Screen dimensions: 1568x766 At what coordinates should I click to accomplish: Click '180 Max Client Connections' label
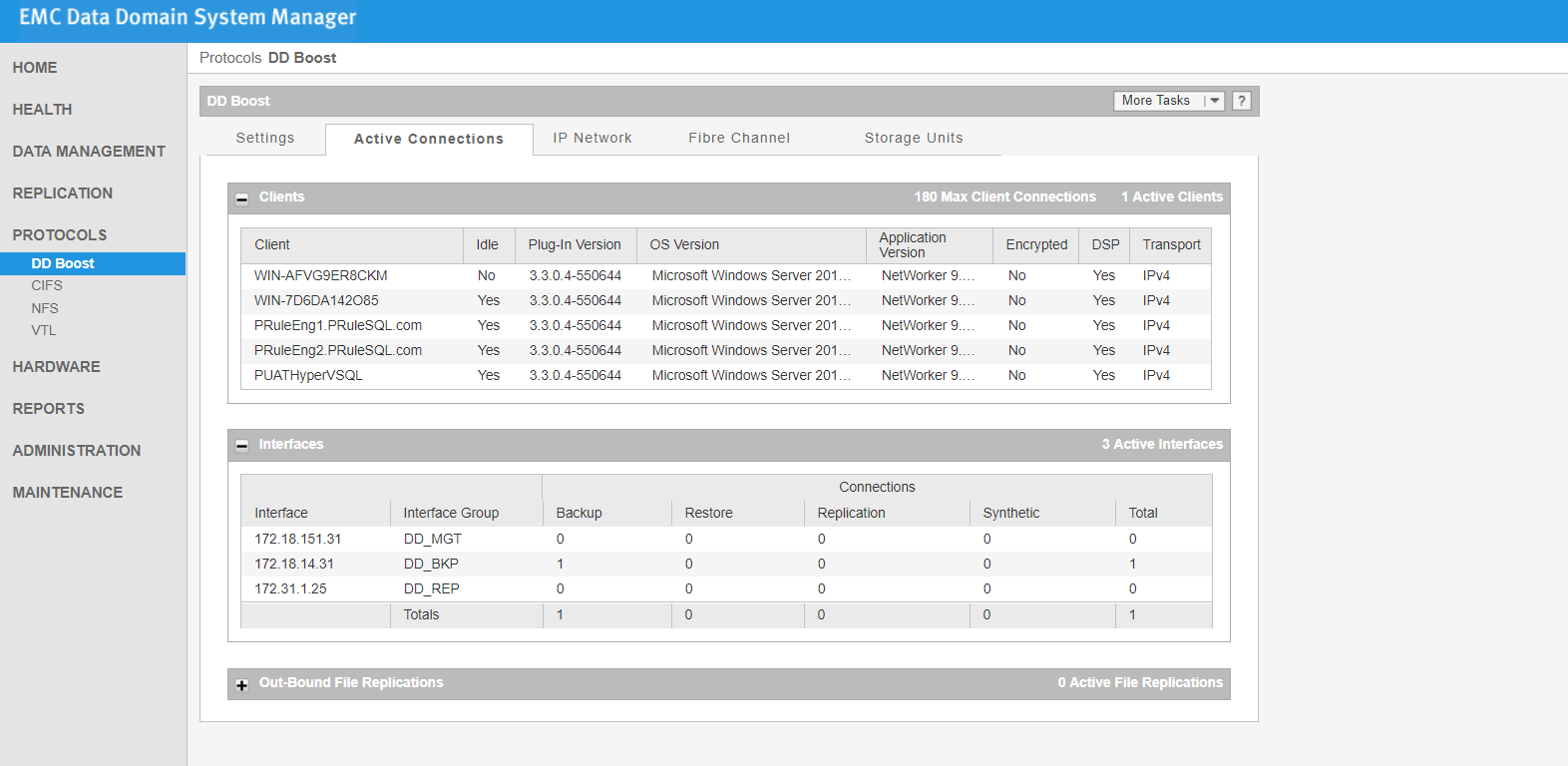point(1005,197)
